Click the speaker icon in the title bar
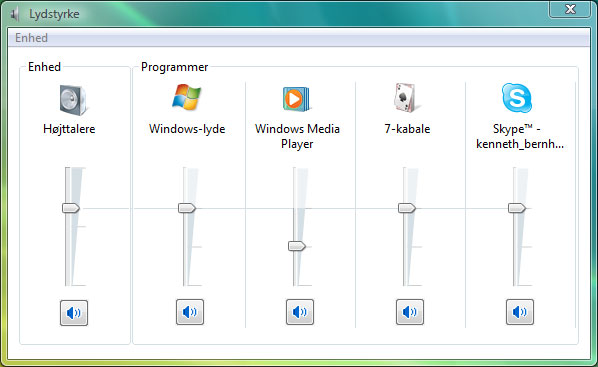This screenshot has height=367, width=598. (x=15, y=14)
